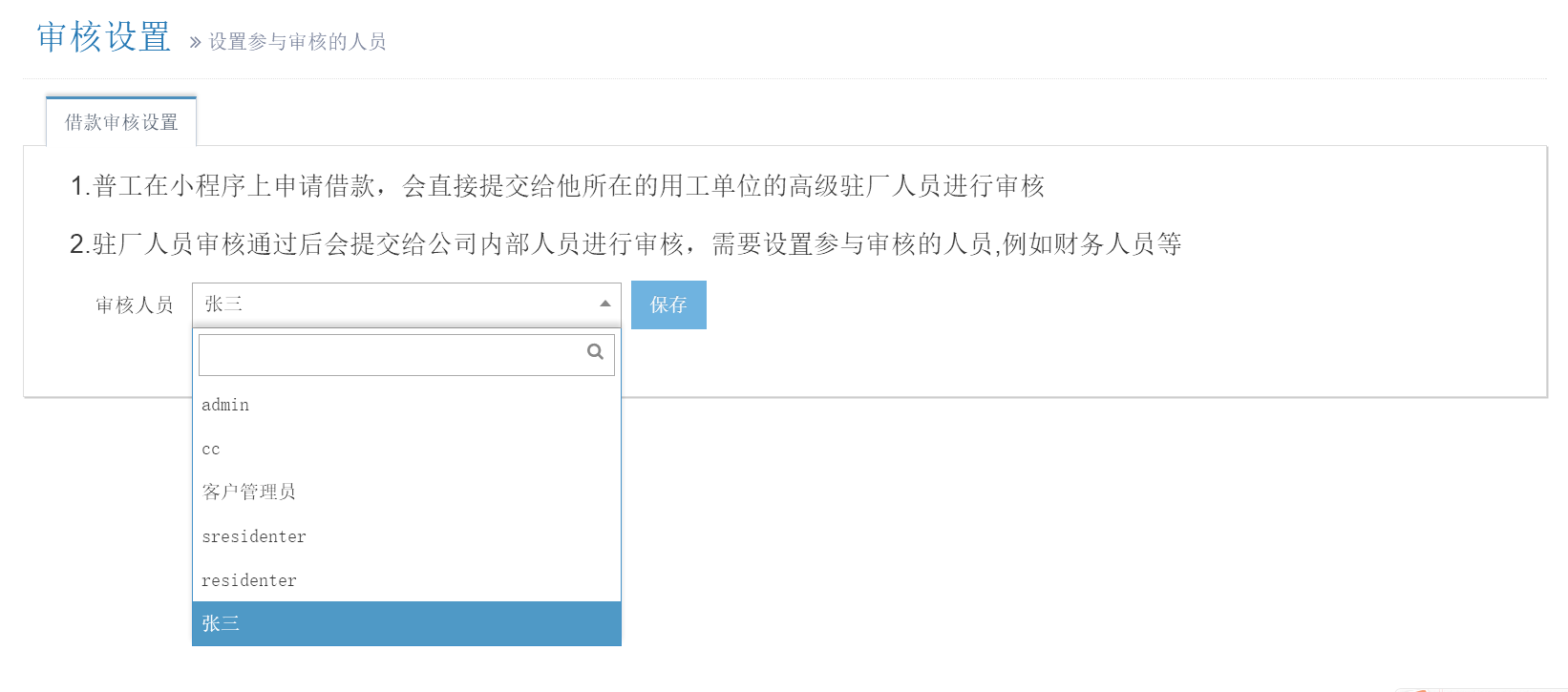Select highlighted 张三 option in list
This screenshot has width=1568, height=692.
pos(407,623)
